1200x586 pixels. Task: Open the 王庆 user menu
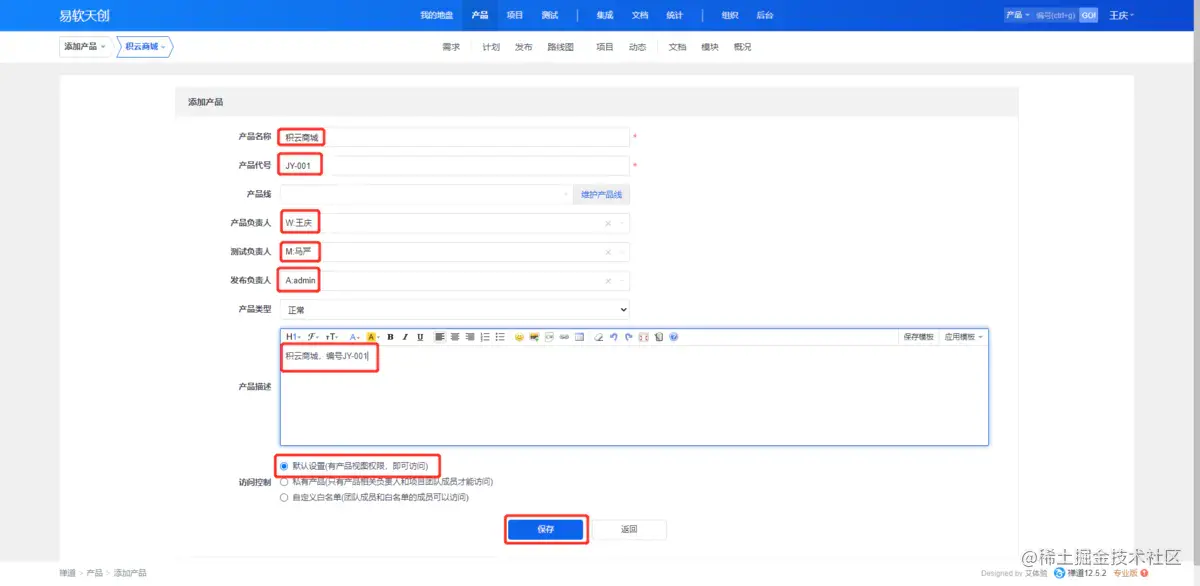click(x=1121, y=15)
